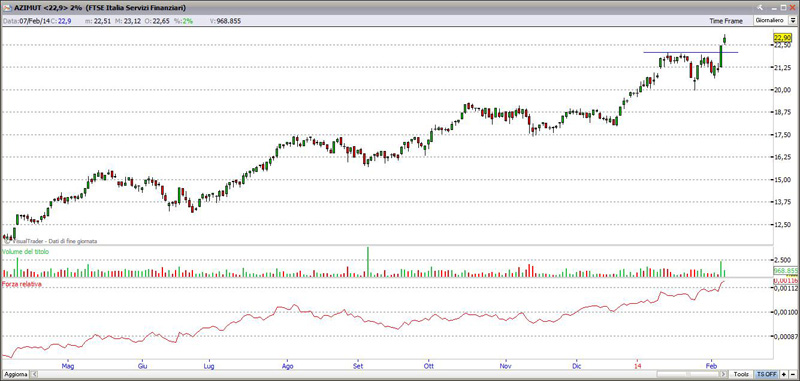
Task: Click the pin icon in title bar
Action: [760, 7]
